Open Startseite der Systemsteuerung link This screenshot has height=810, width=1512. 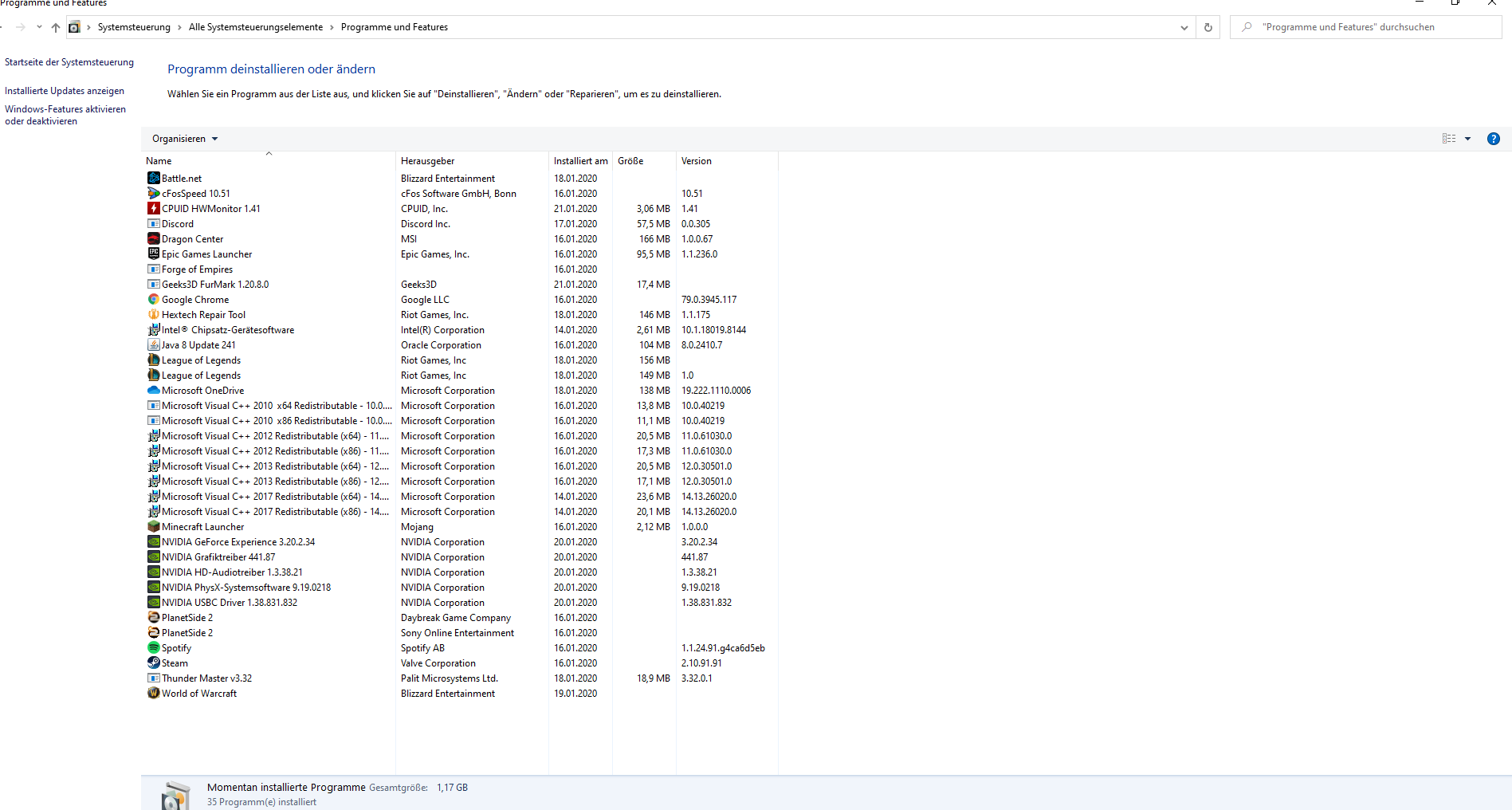coord(69,62)
